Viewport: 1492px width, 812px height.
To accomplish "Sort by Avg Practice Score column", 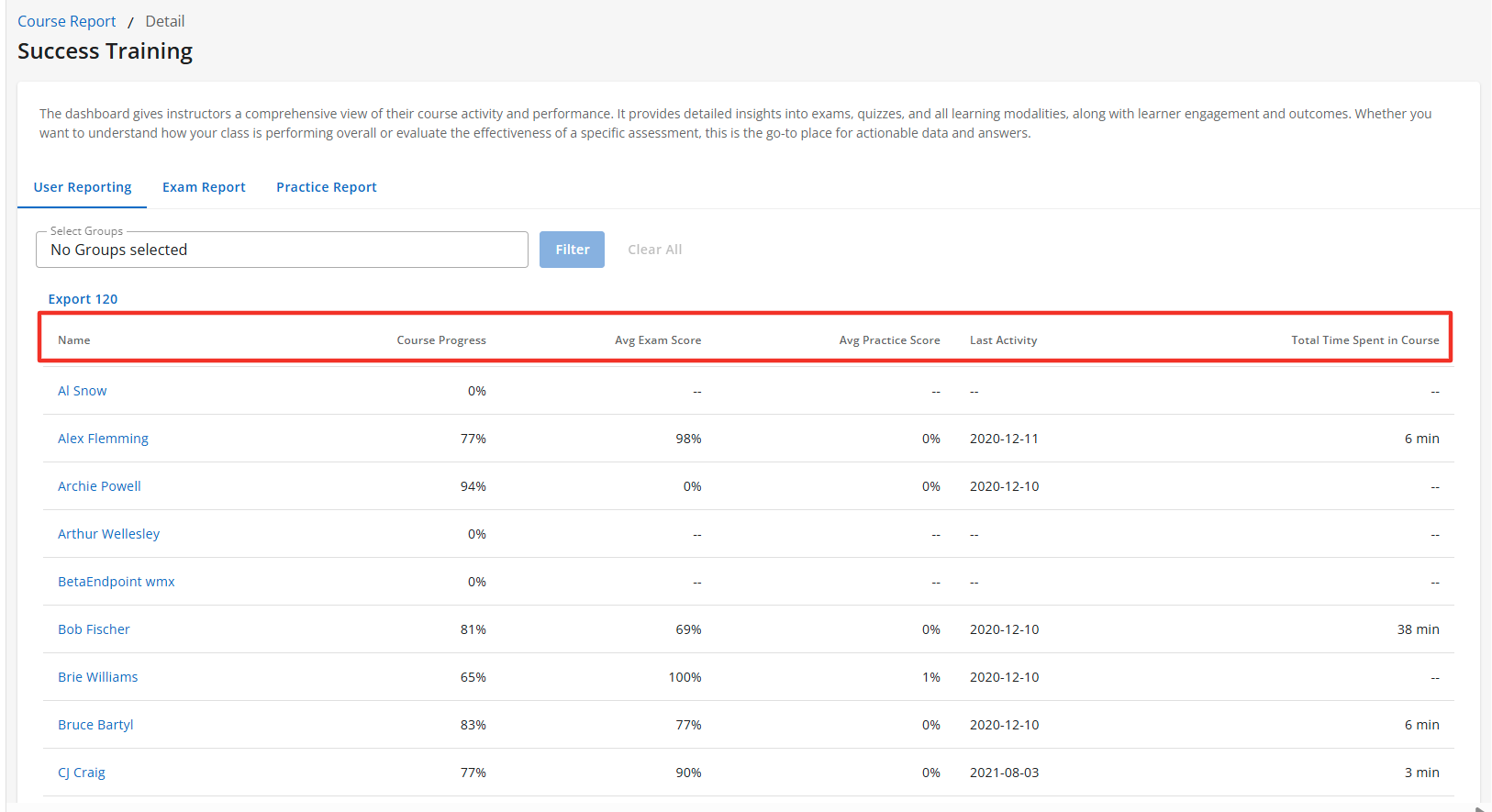I will (888, 340).
